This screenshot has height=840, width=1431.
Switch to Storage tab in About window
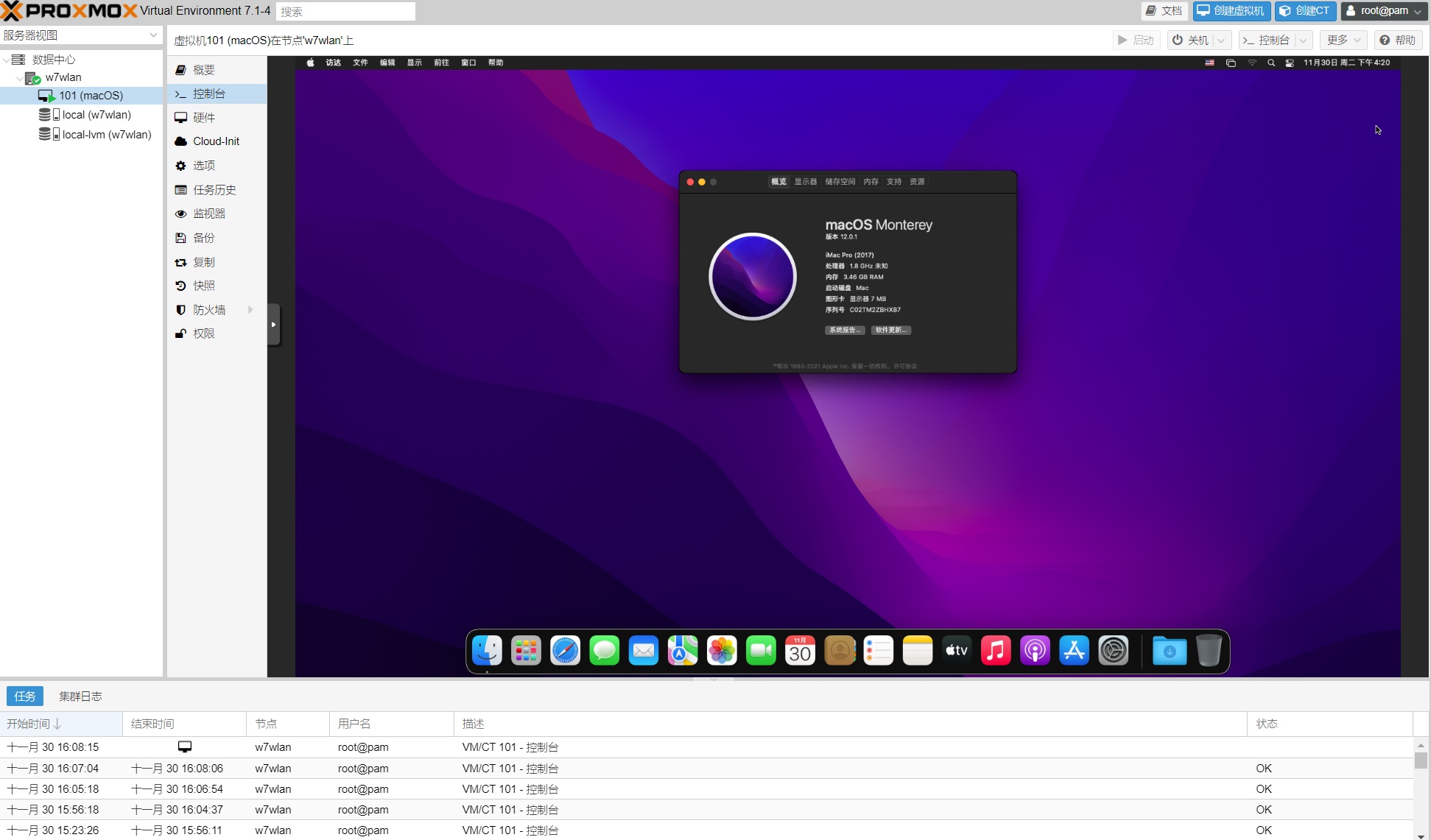tap(840, 182)
